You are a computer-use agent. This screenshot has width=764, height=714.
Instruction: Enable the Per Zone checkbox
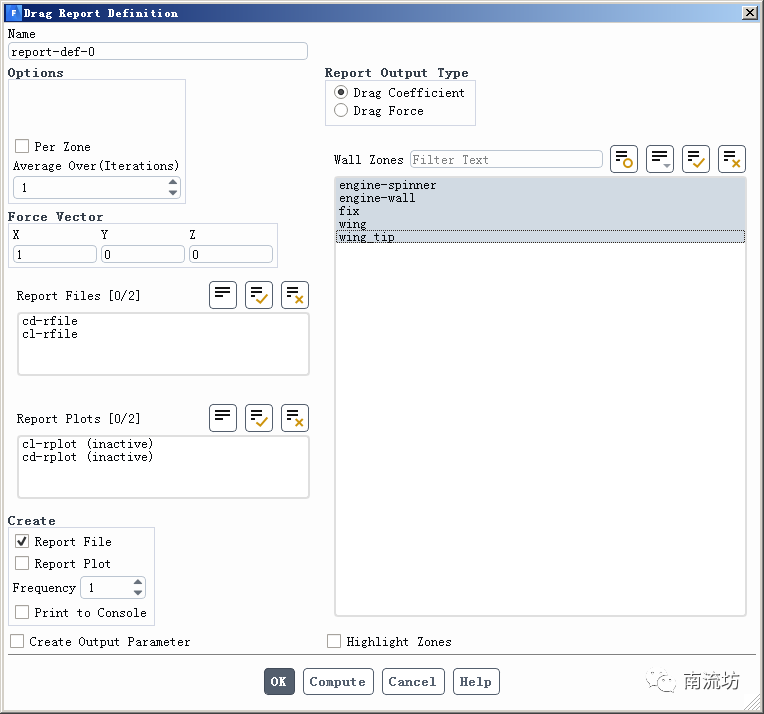click(22, 146)
